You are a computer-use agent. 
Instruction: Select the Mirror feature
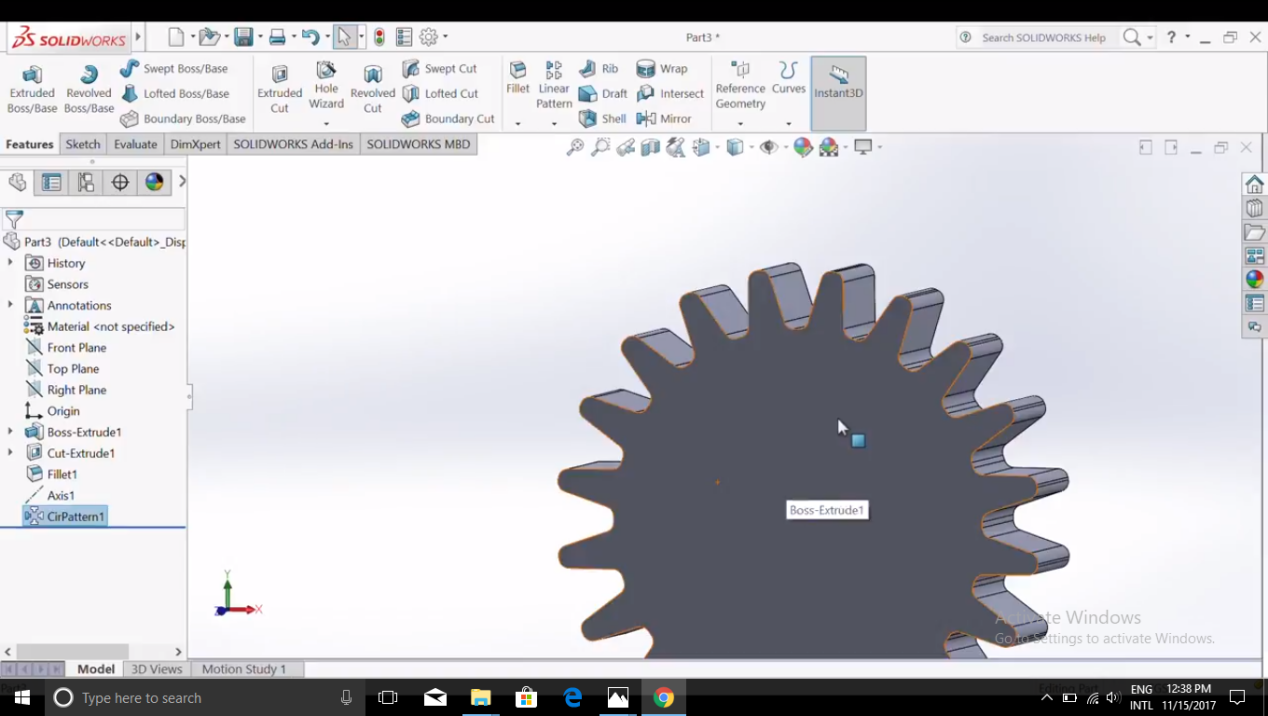click(664, 119)
